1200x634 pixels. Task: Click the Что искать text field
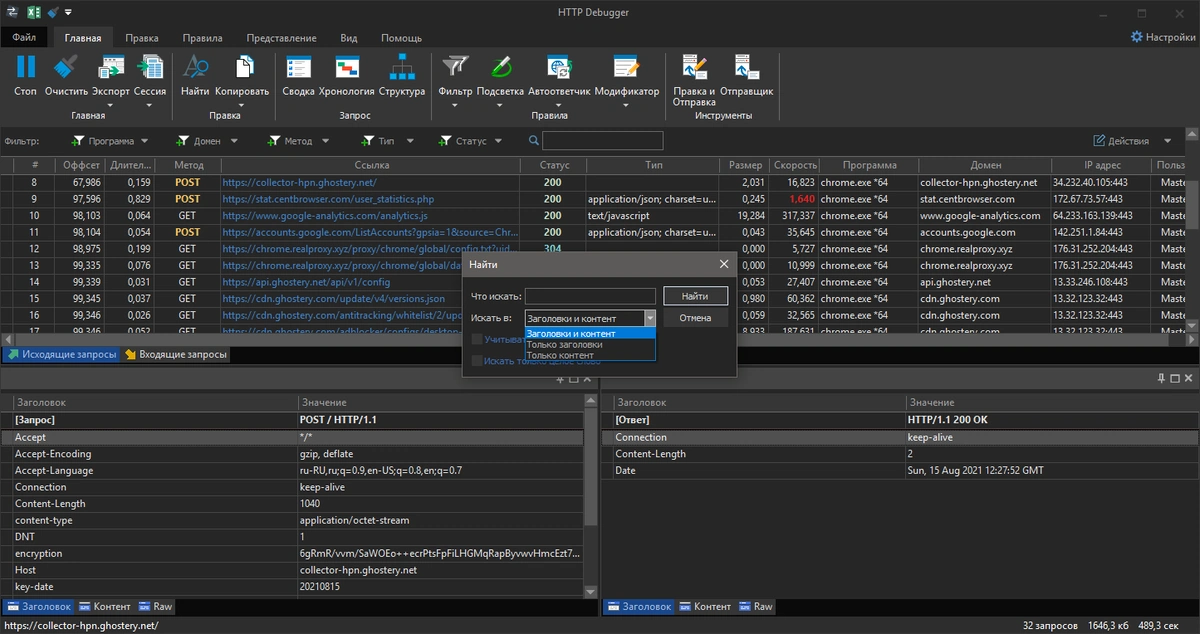click(x=590, y=296)
